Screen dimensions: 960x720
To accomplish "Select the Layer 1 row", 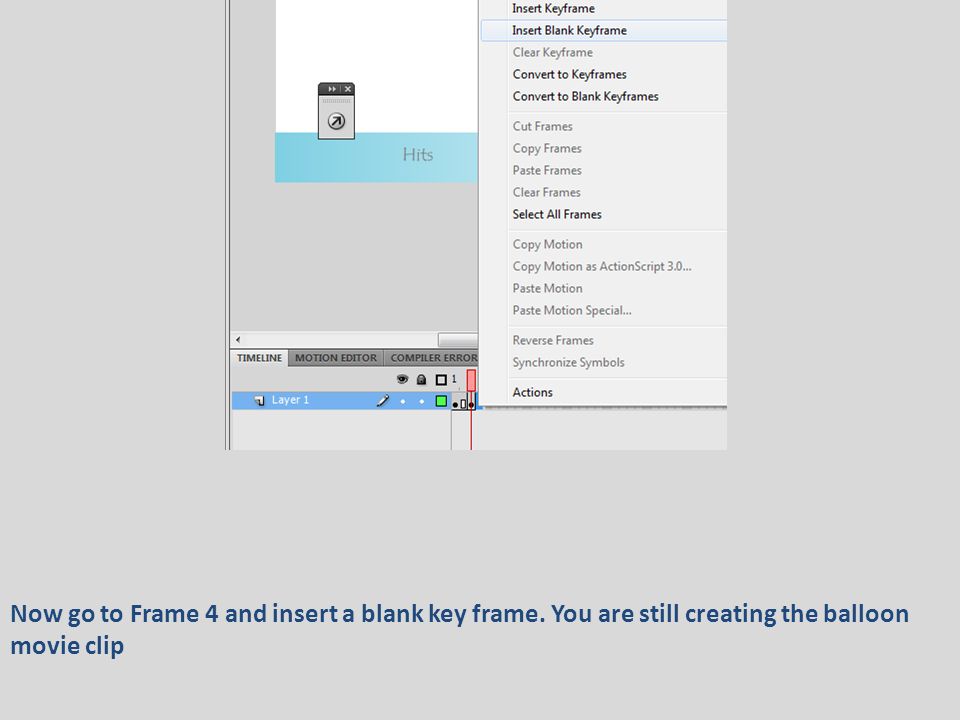I will (341, 400).
